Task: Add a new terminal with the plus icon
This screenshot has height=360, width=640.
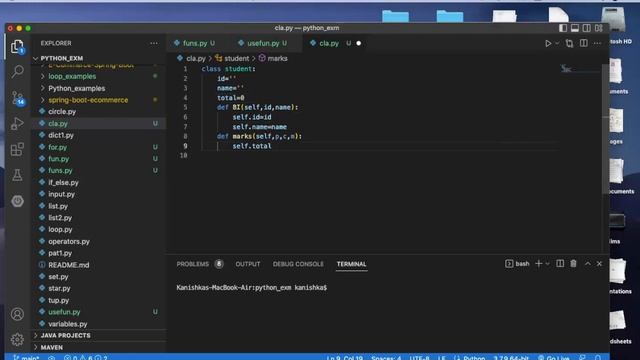Action: tap(538, 264)
